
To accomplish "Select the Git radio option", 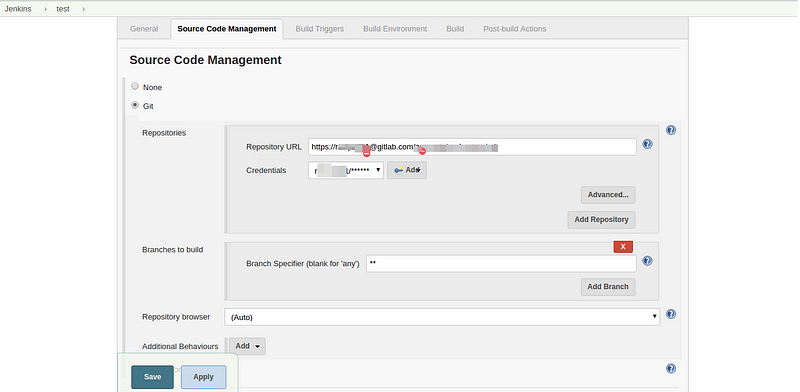I will 135,105.
